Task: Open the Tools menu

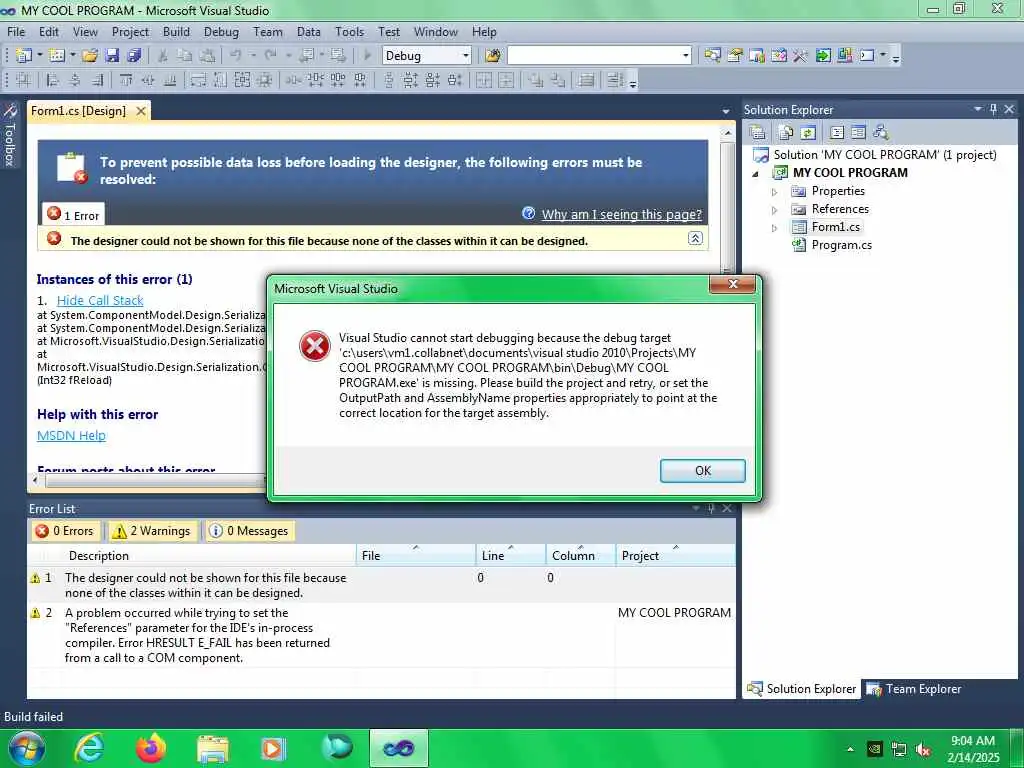Action: [x=349, y=31]
